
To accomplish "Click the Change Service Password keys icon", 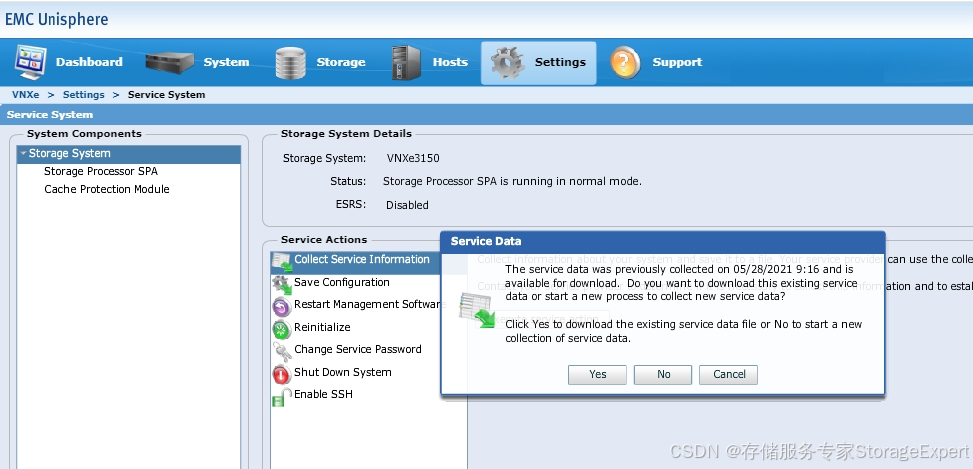I will click(x=282, y=352).
